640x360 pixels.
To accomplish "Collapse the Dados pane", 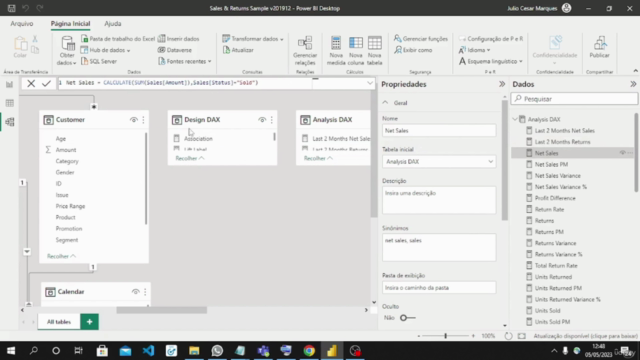I will point(633,84).
